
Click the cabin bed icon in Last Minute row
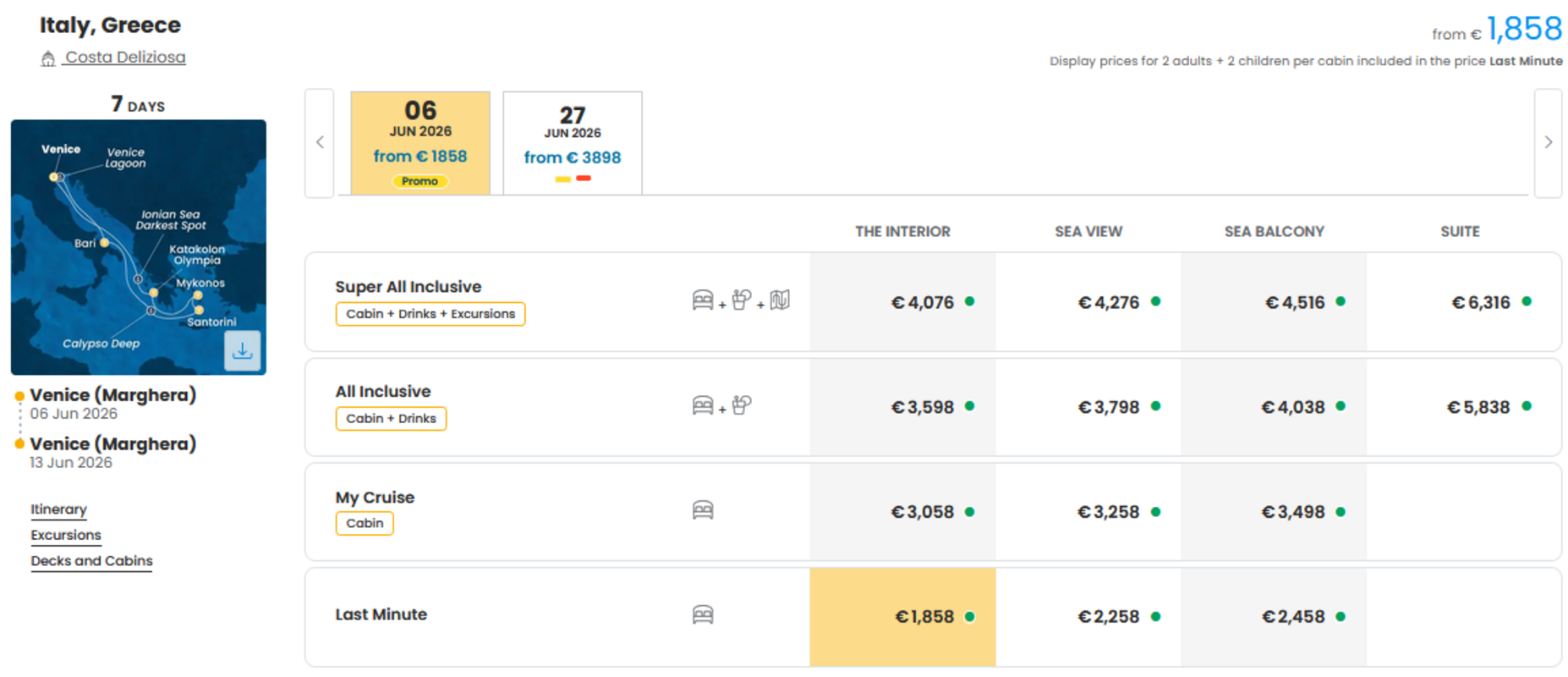tap(703, 615)
